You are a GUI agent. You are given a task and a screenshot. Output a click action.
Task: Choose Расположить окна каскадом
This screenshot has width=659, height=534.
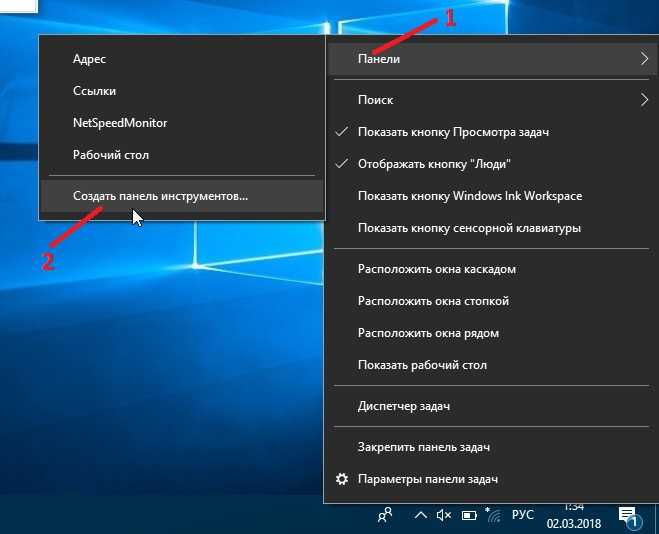(491, 269)
